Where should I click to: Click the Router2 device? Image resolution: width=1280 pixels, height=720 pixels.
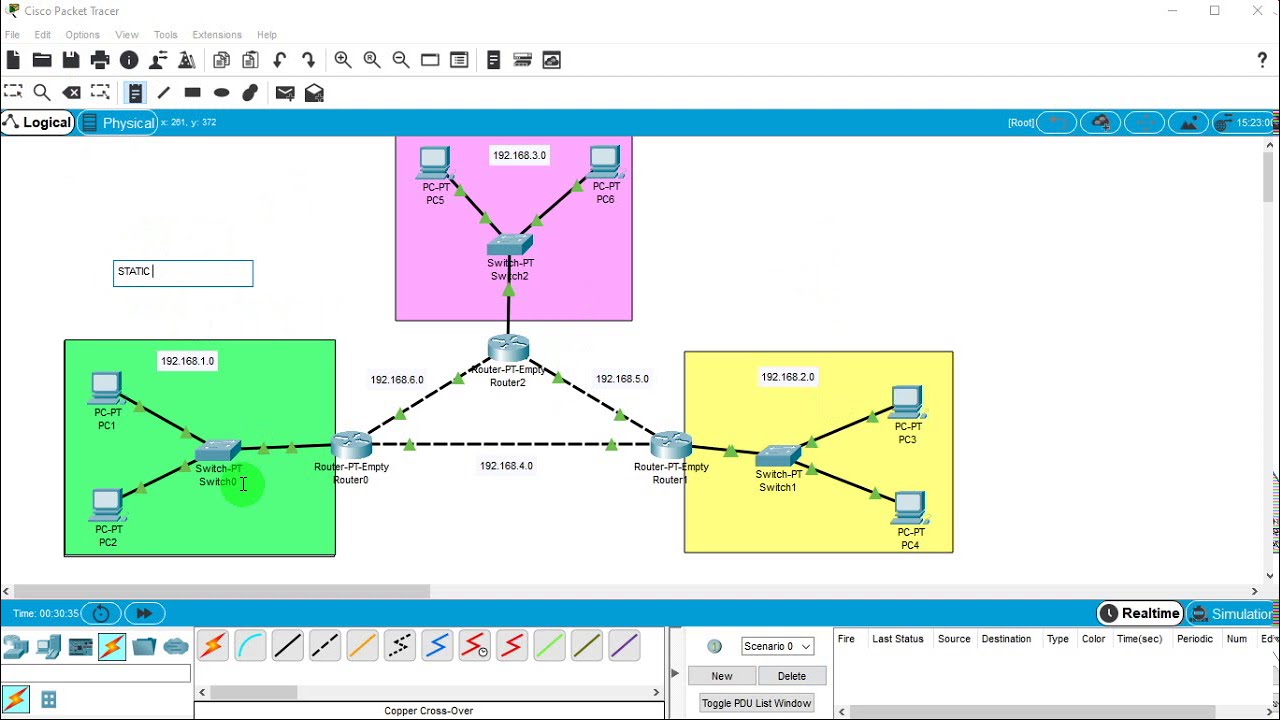point(508,349)
